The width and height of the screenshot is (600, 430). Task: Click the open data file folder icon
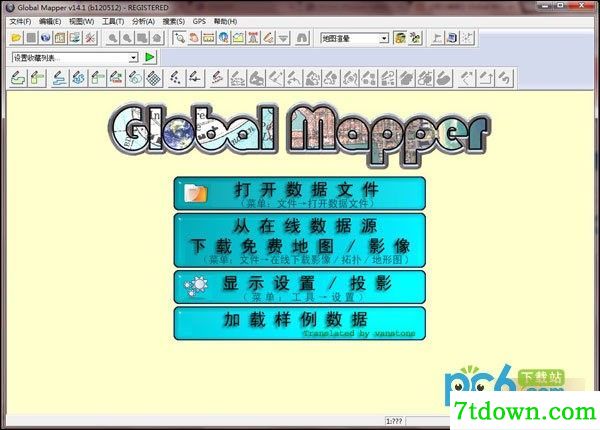coord(16,38)
